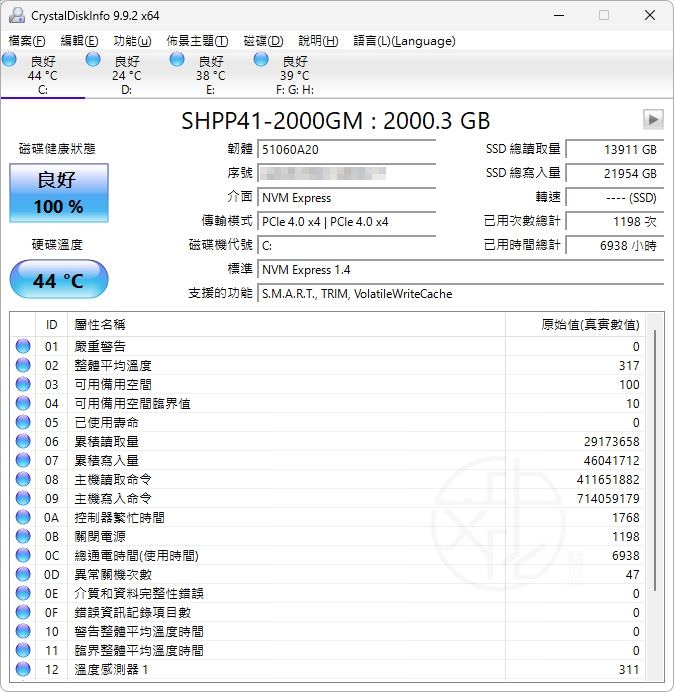Click status icon of row 06 累積讀取量
674x692 pixels.
click(23, 441)
